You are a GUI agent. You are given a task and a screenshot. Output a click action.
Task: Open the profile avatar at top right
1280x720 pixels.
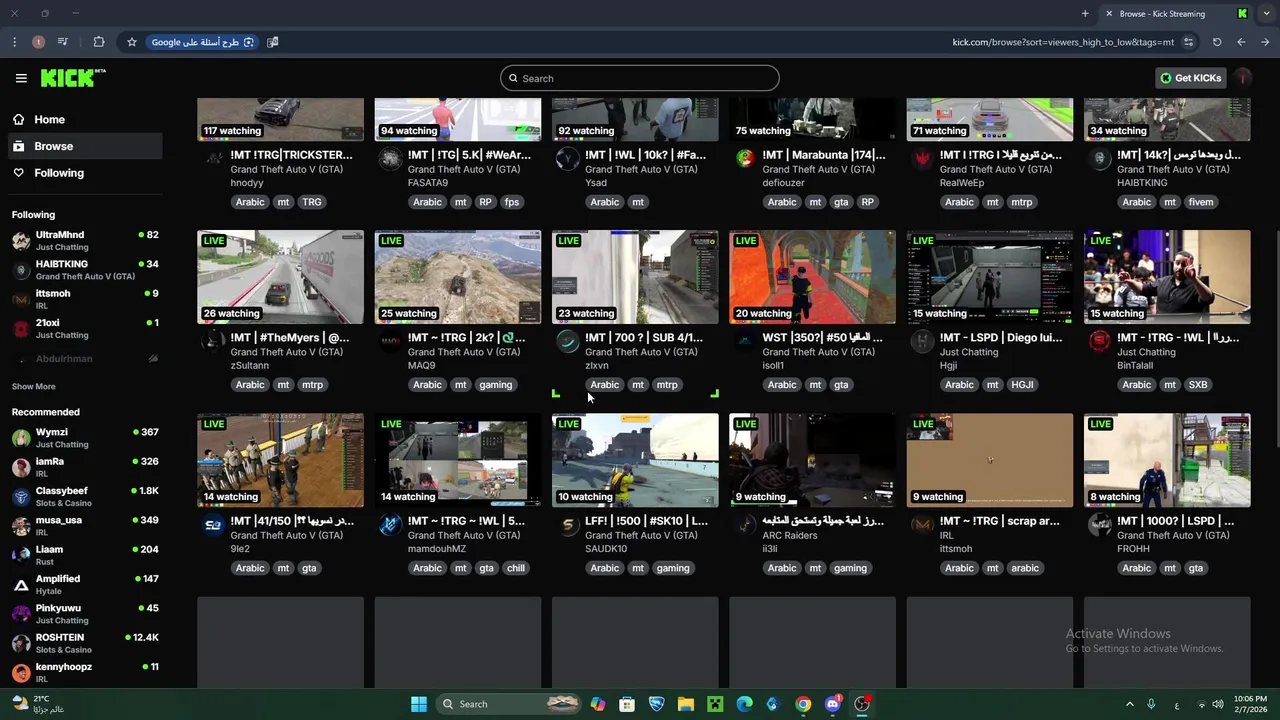point(1243,78)
